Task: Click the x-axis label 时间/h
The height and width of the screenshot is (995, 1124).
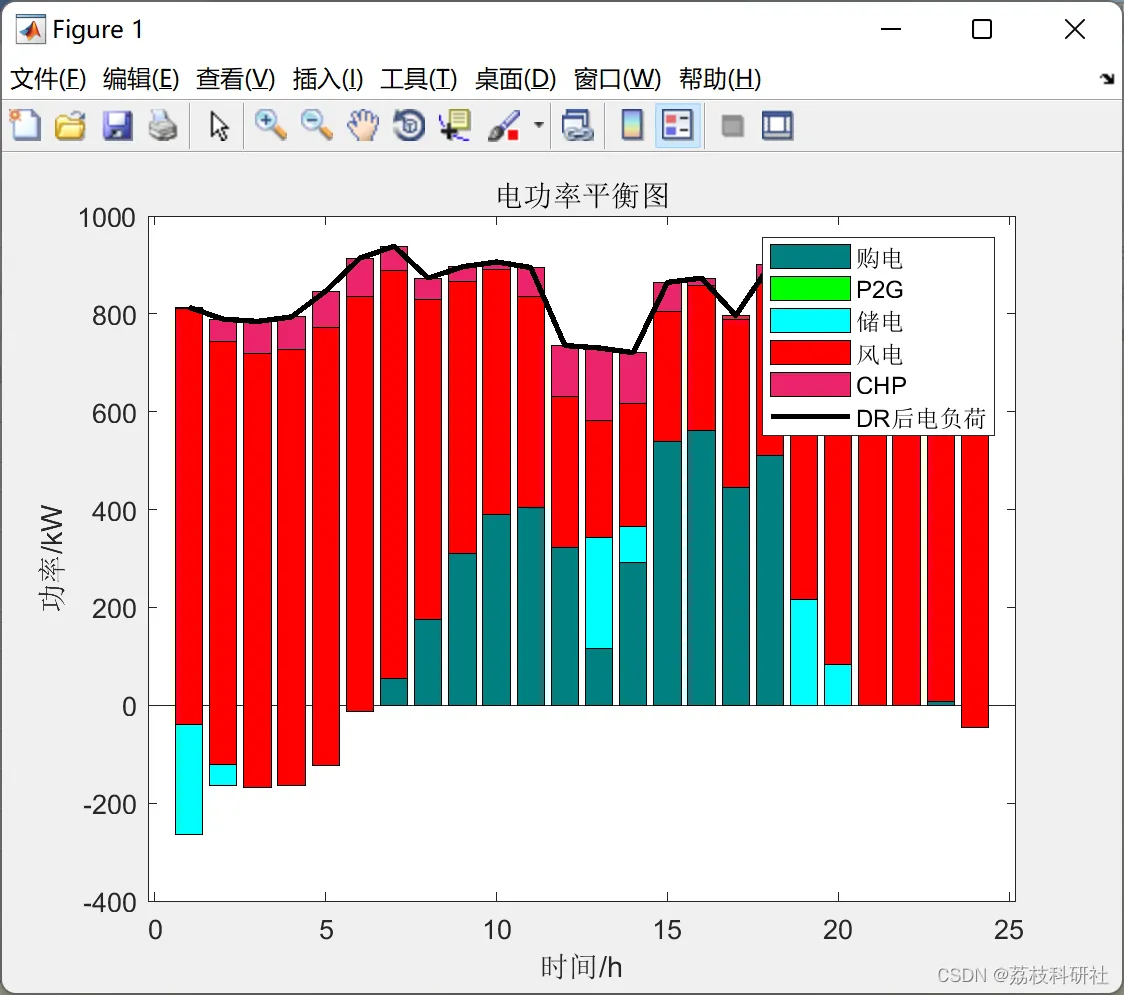Action: (x=581, y=967)
